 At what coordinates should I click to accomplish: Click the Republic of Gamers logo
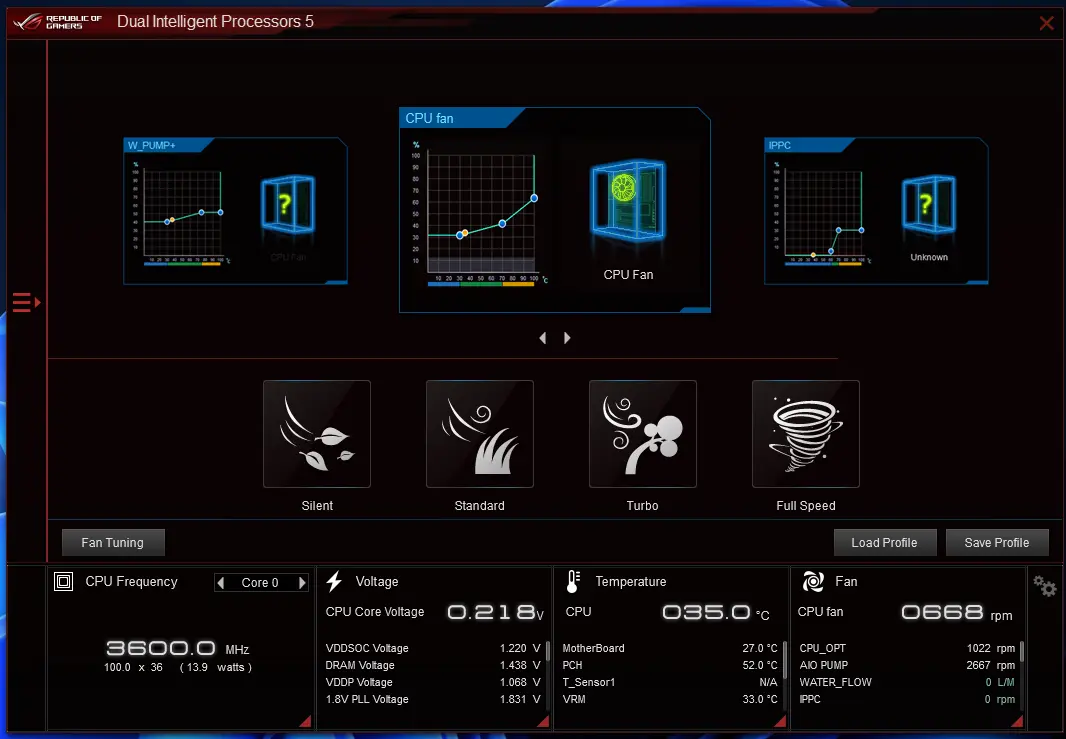[x=58, y=22]
